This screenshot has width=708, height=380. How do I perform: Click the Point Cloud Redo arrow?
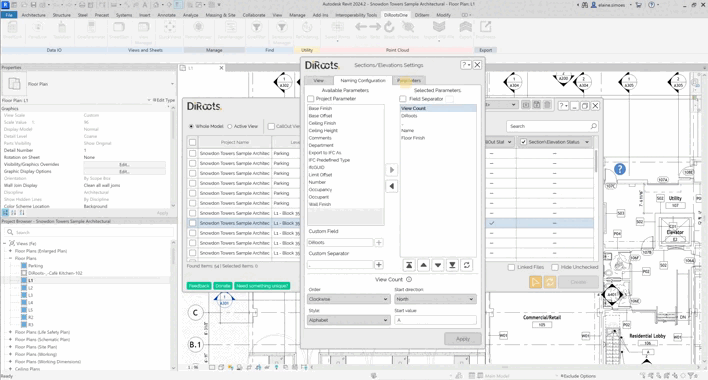pyautogui.click(x=375, y=30)
